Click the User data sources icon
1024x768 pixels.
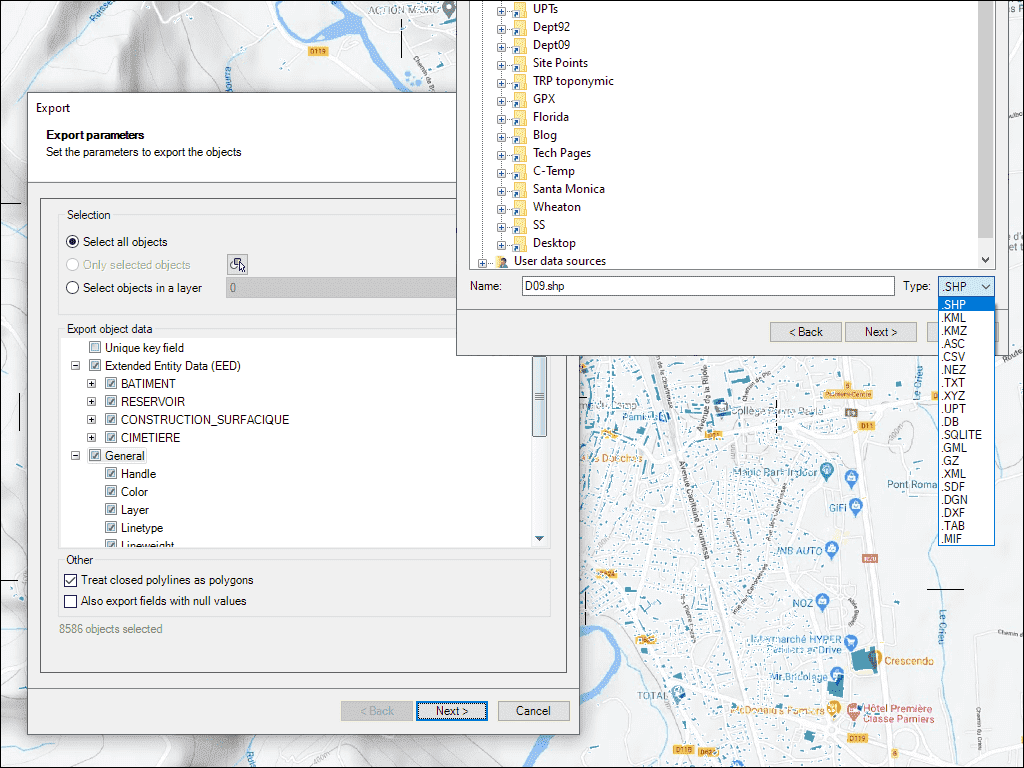pyautogui.click(x=501, y=261)
